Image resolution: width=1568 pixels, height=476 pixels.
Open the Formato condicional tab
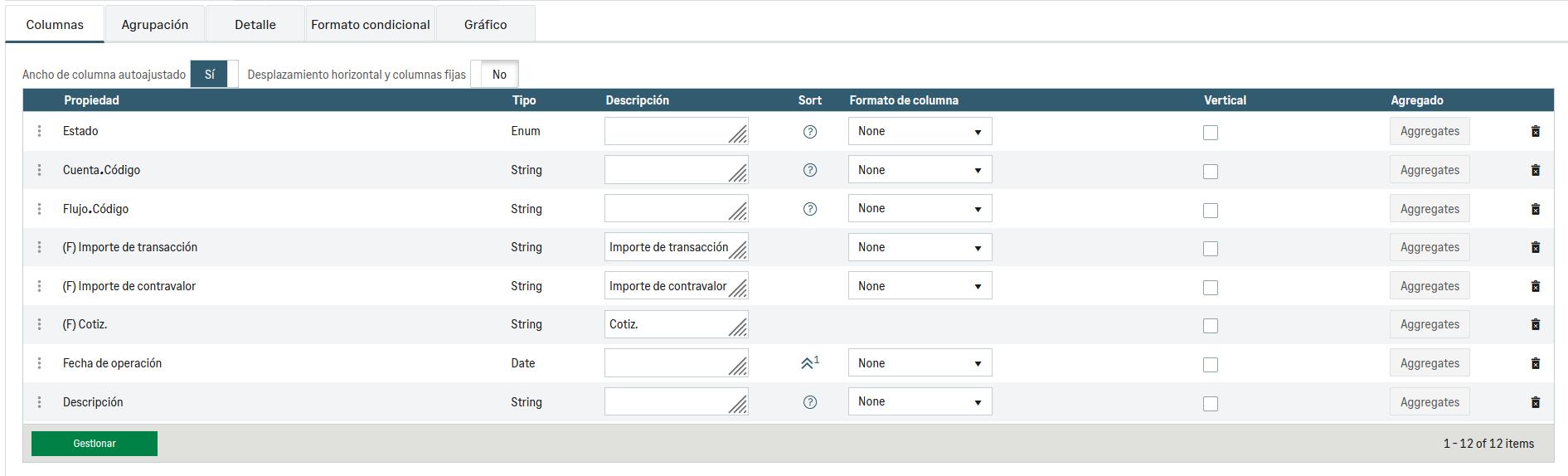point(370,24)
